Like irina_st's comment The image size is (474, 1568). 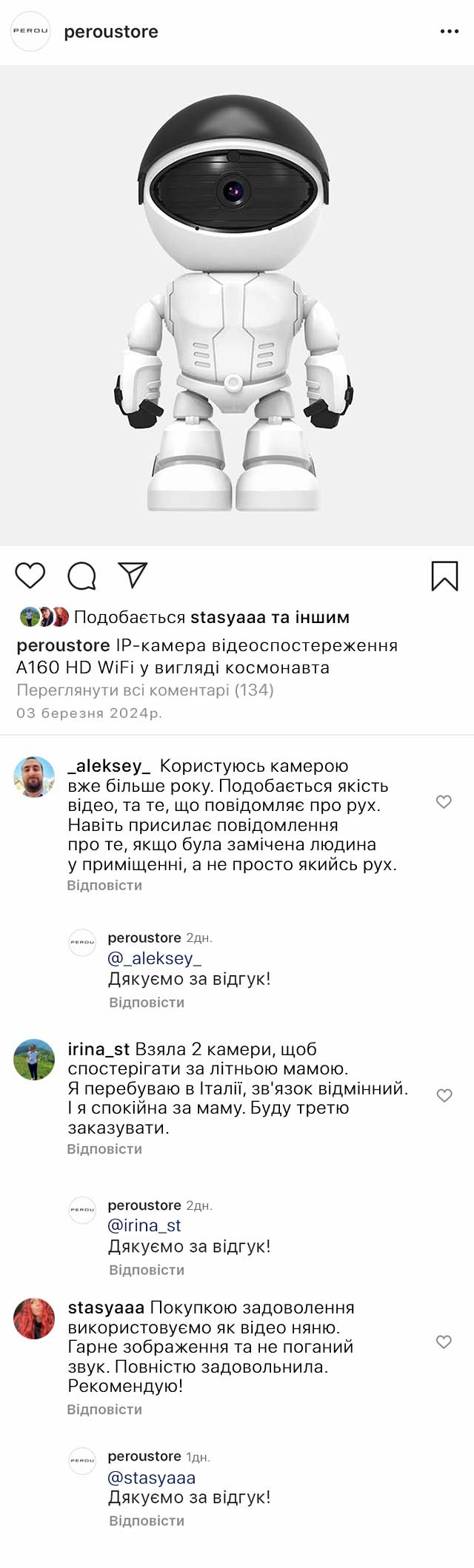click(444, 1096)
